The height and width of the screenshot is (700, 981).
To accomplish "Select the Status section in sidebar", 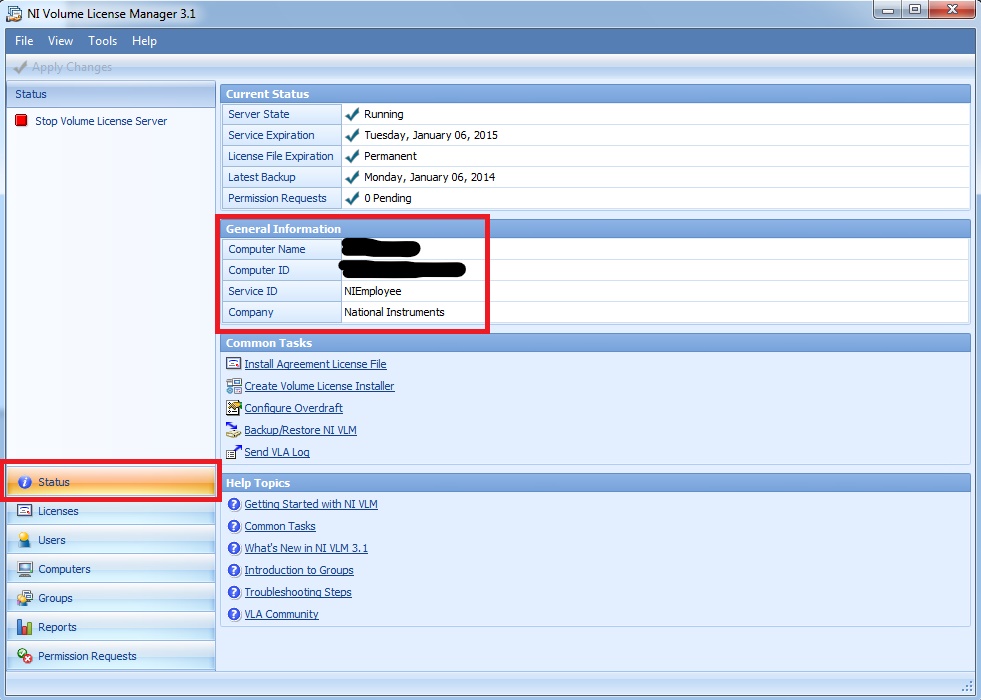I will pos(111,482).
